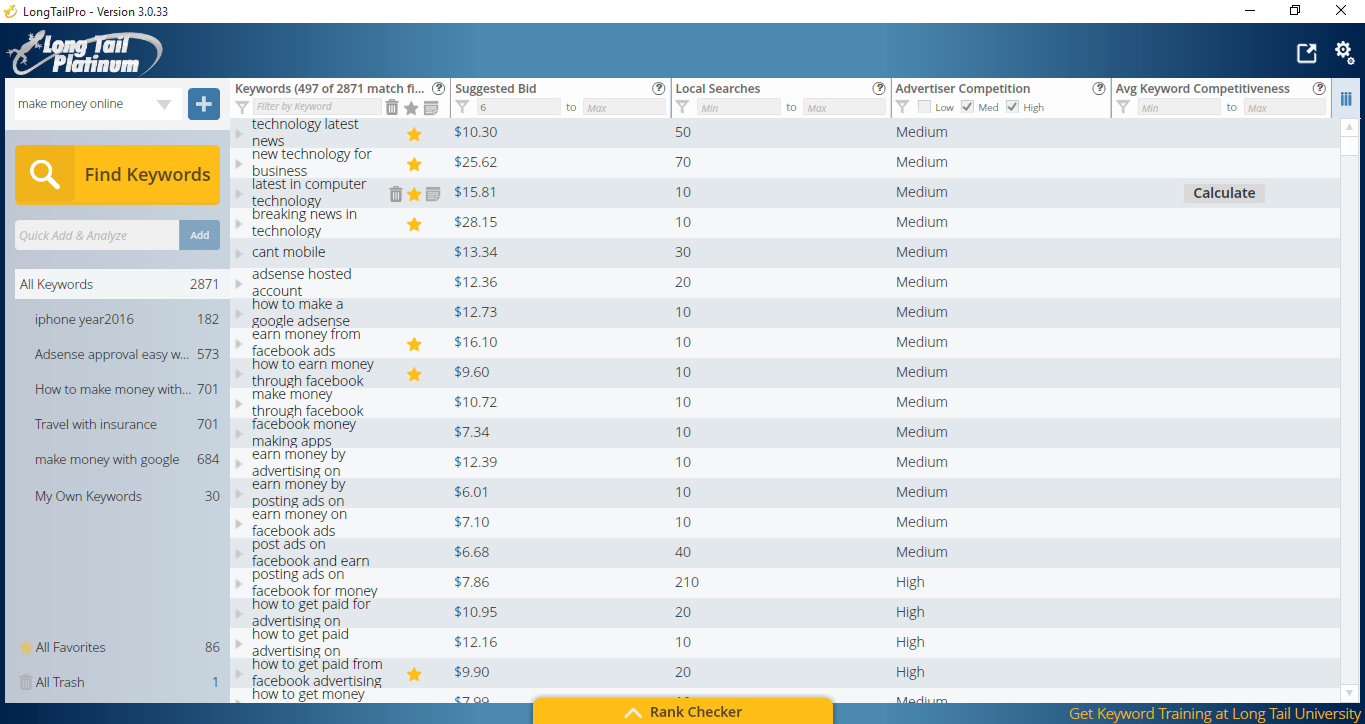Open the export/share icon in header

(x=1307, y=54)
